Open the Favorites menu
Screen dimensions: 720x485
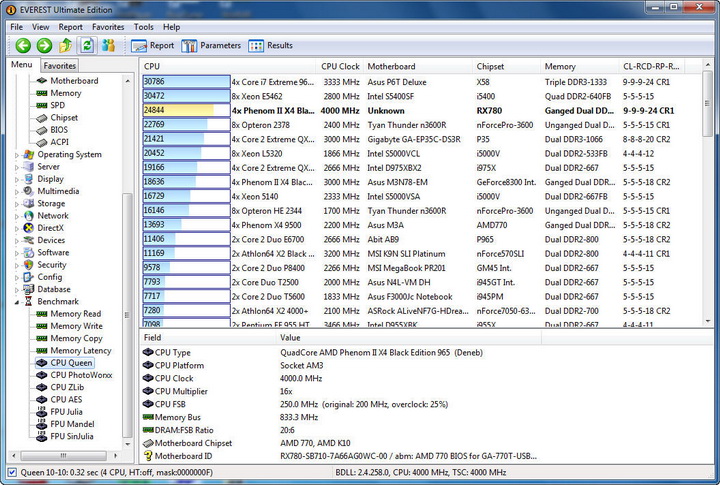108,27
